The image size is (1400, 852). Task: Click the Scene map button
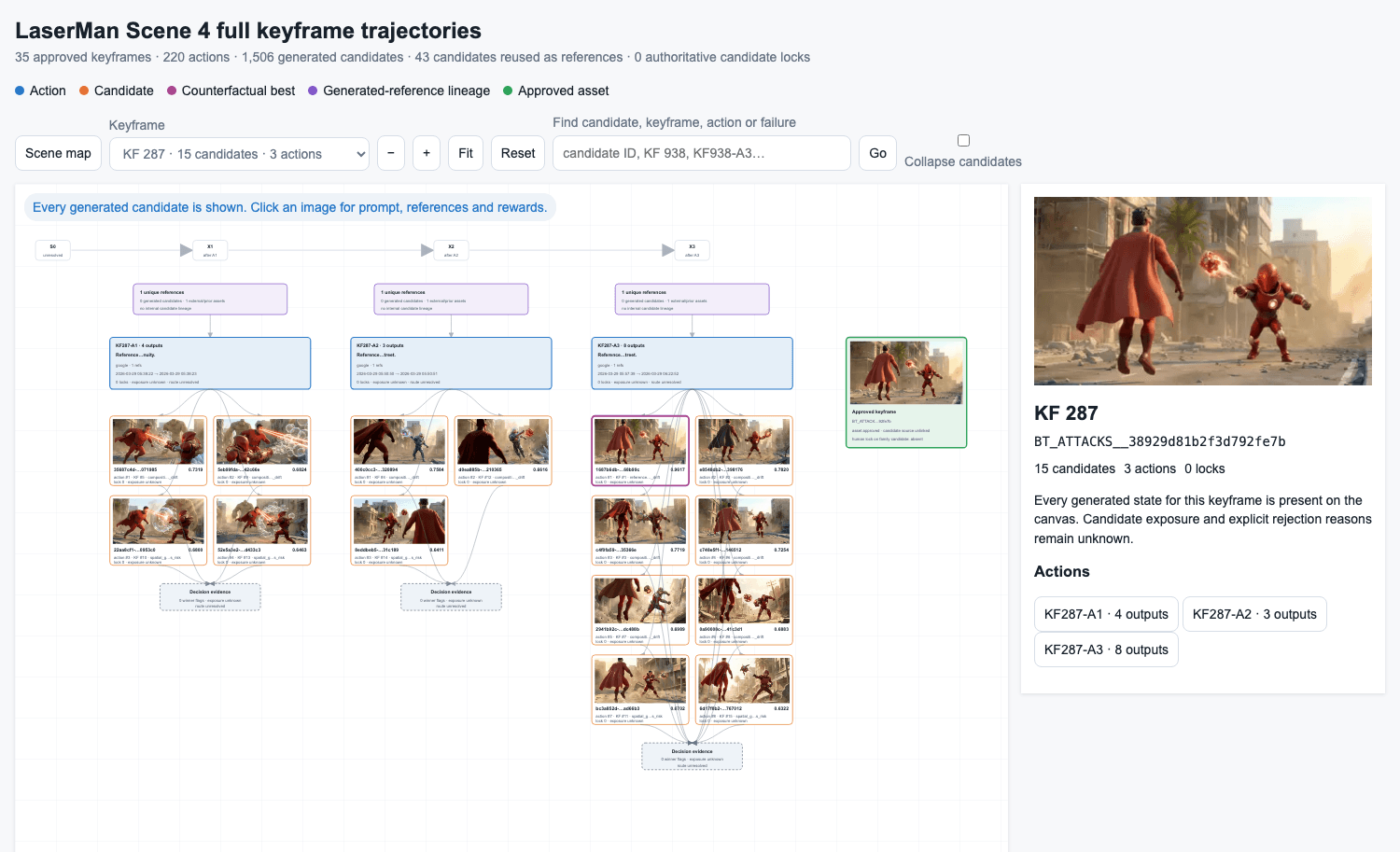pos(58,153)
